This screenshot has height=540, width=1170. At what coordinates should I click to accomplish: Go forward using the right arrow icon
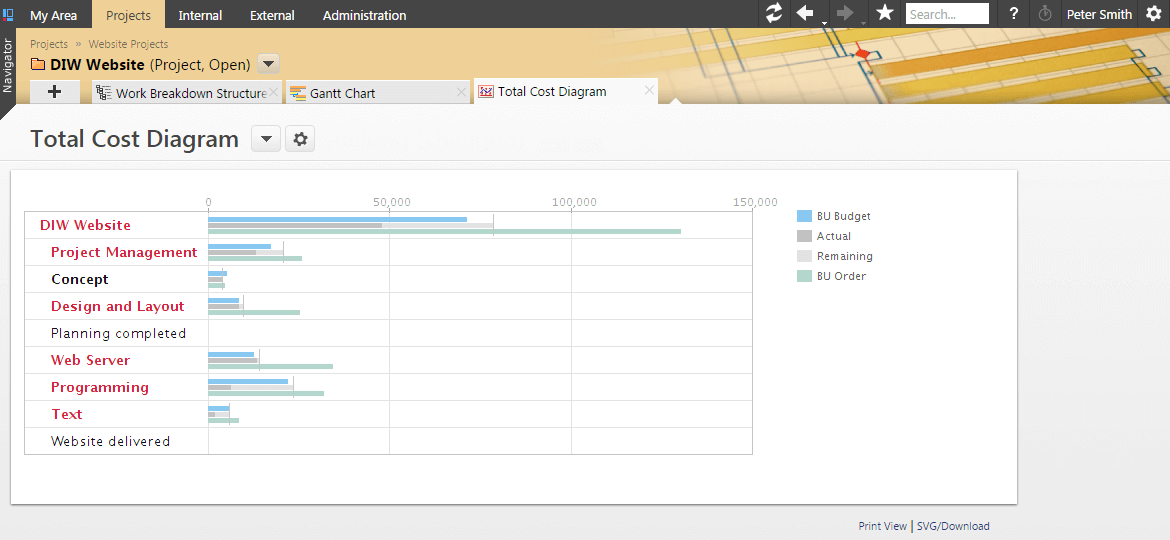[845, 13]
